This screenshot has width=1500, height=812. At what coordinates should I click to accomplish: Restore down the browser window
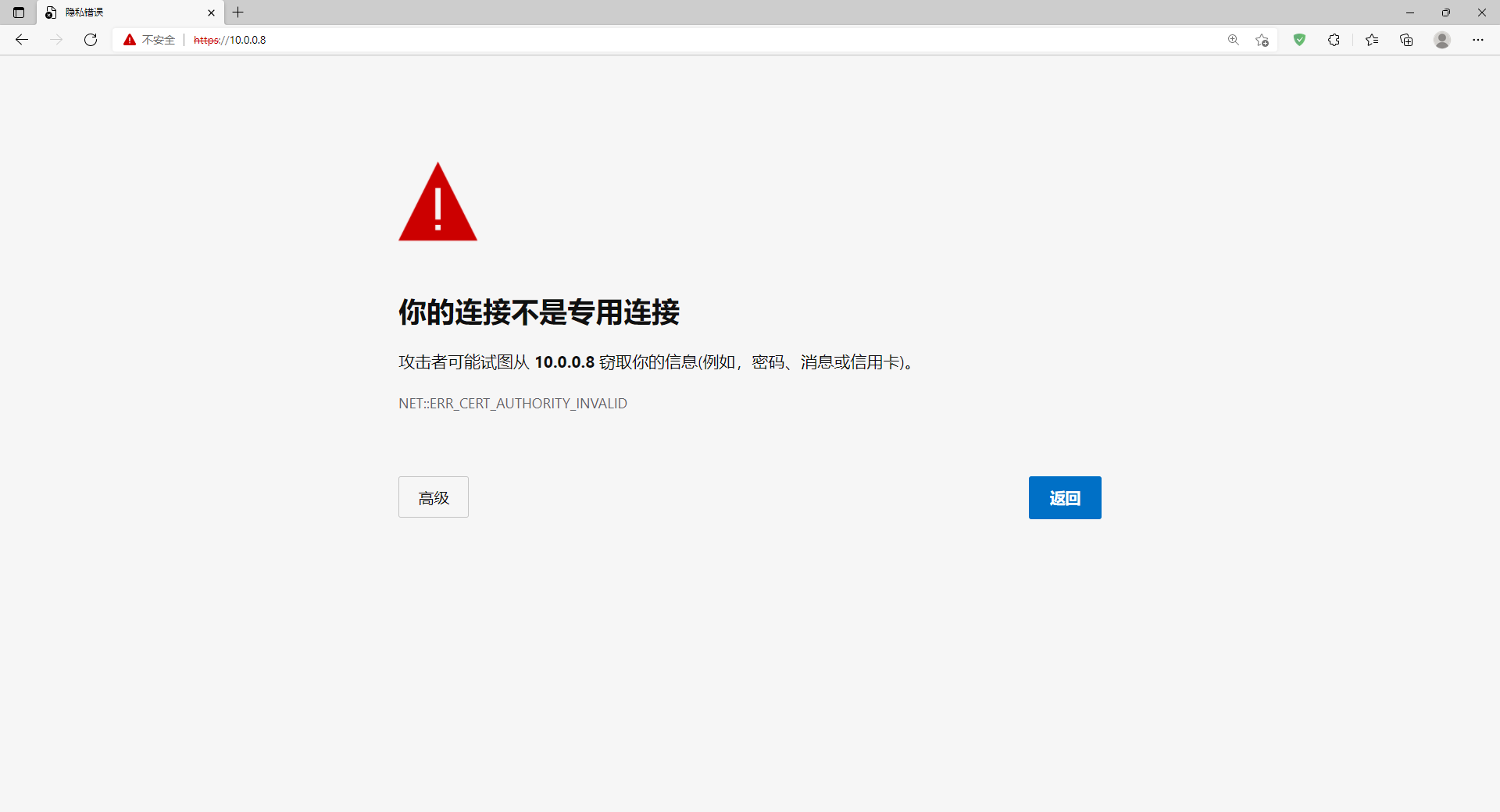click(x=1446, y=12)
